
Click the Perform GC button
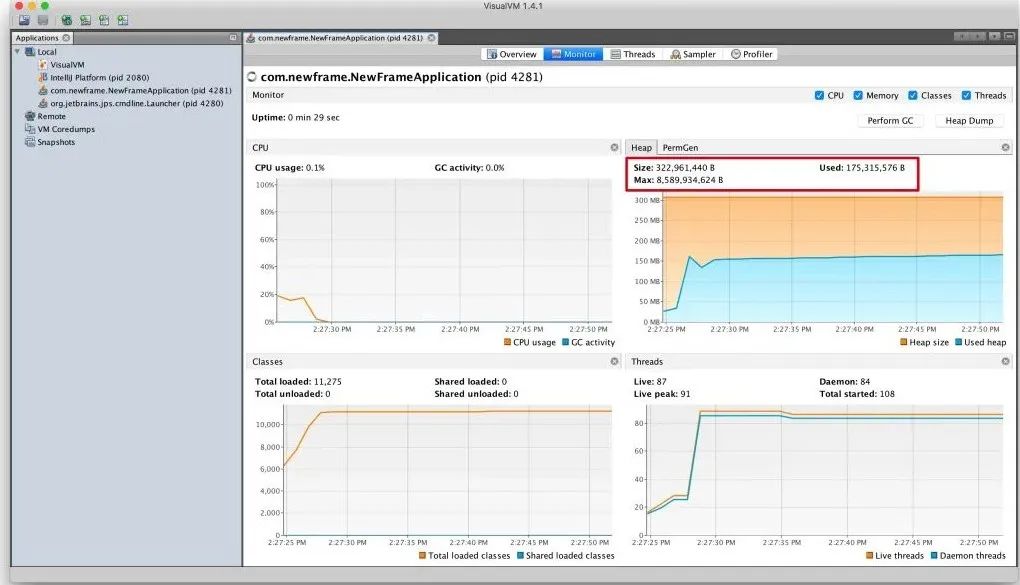click(x=890, y=120)
